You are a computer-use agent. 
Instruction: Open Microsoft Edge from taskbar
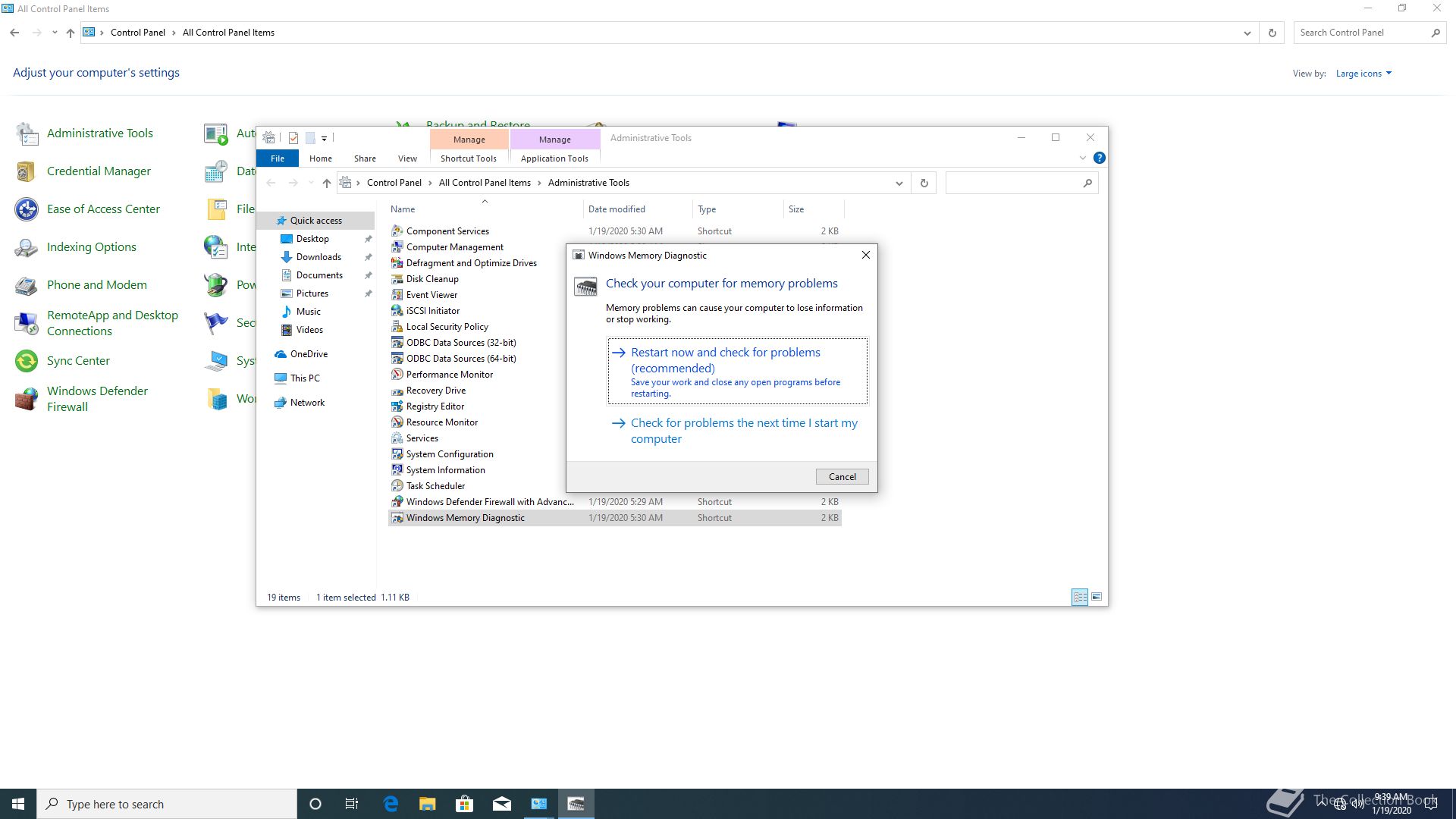coord(391,804)
